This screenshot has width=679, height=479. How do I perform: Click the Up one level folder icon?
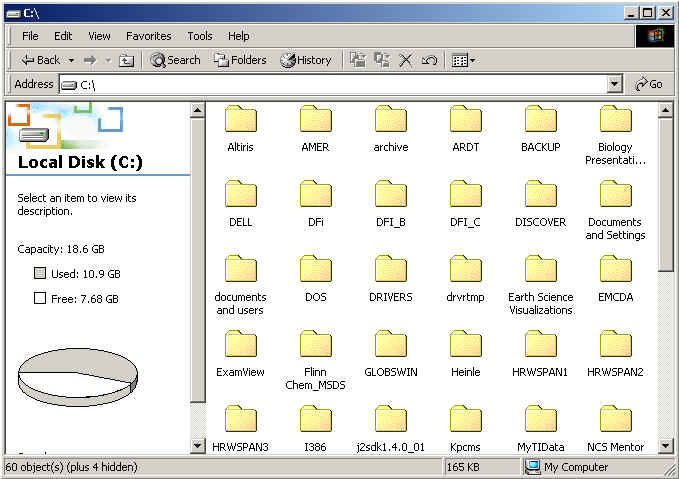click(x=126, y=60)
